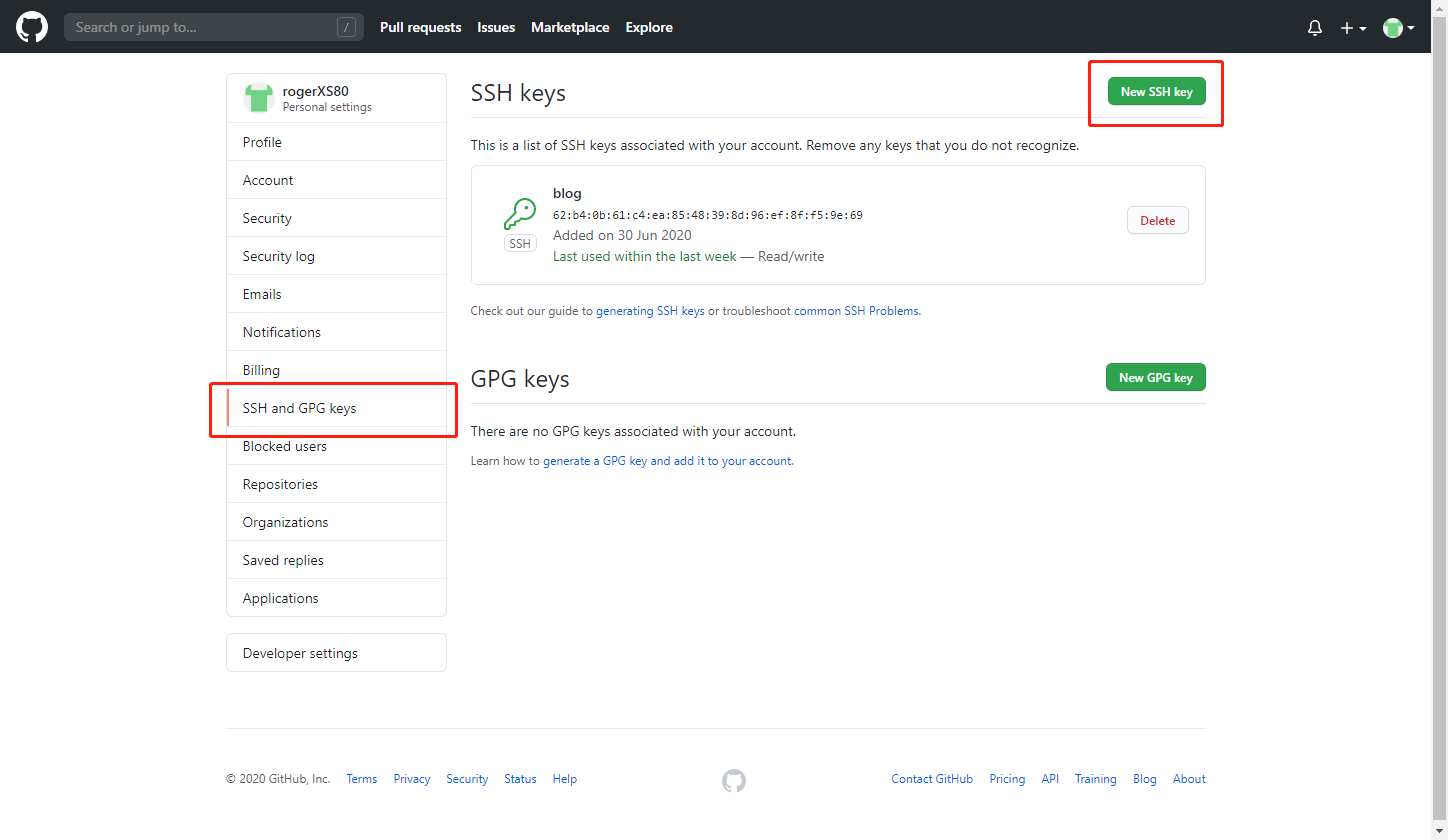Click the New GPG key button
Screen dimensions: 1448x840
[1156, 377]
